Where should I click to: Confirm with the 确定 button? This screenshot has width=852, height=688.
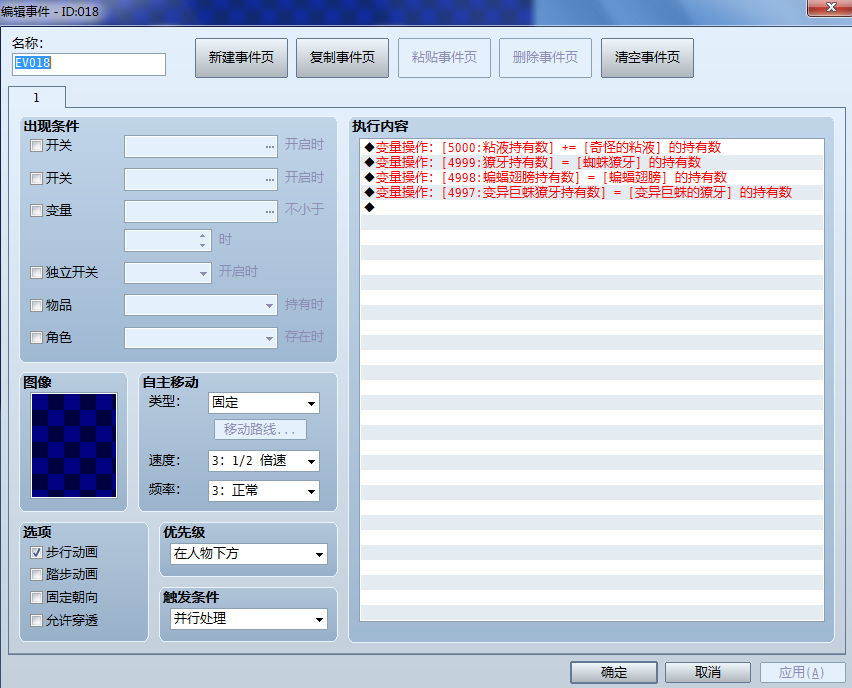pyautogui.click(x=613, y=672)
